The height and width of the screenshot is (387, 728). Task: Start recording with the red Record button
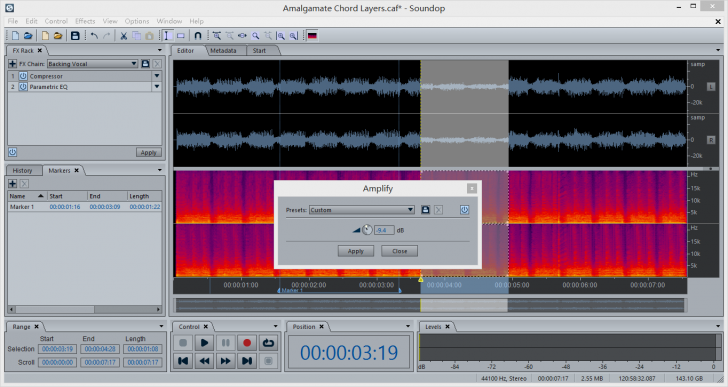247,343
